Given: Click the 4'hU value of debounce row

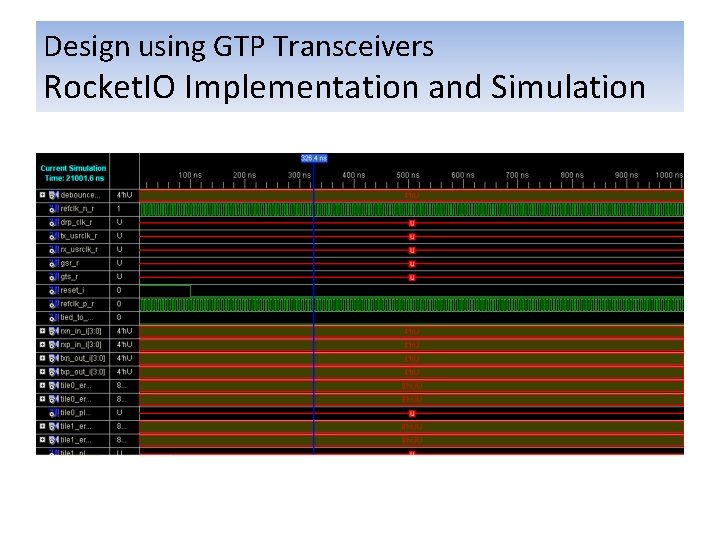Looking at the screenshot, I should (124, 195).
